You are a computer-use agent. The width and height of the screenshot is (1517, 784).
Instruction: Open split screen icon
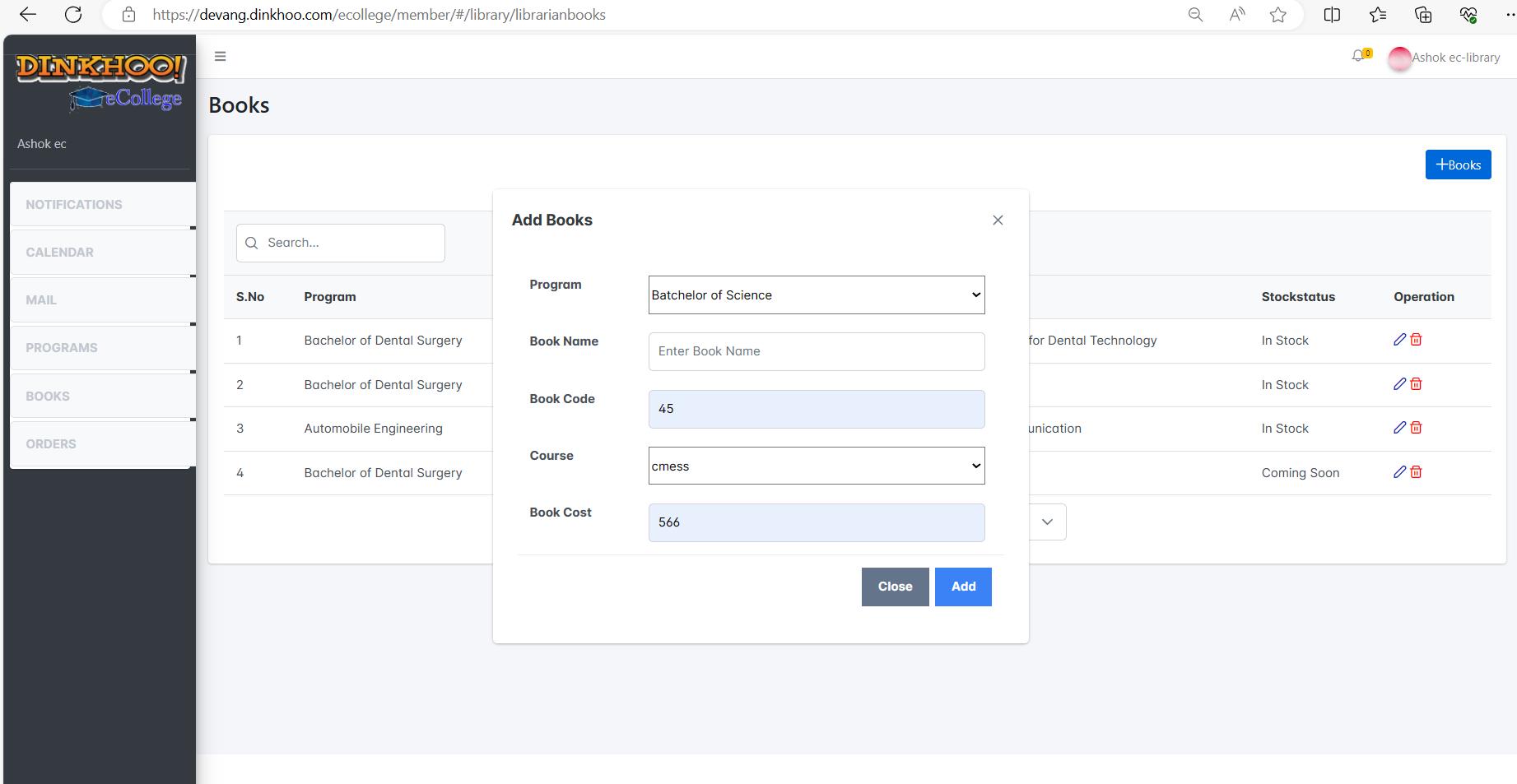pos(1332,15)
